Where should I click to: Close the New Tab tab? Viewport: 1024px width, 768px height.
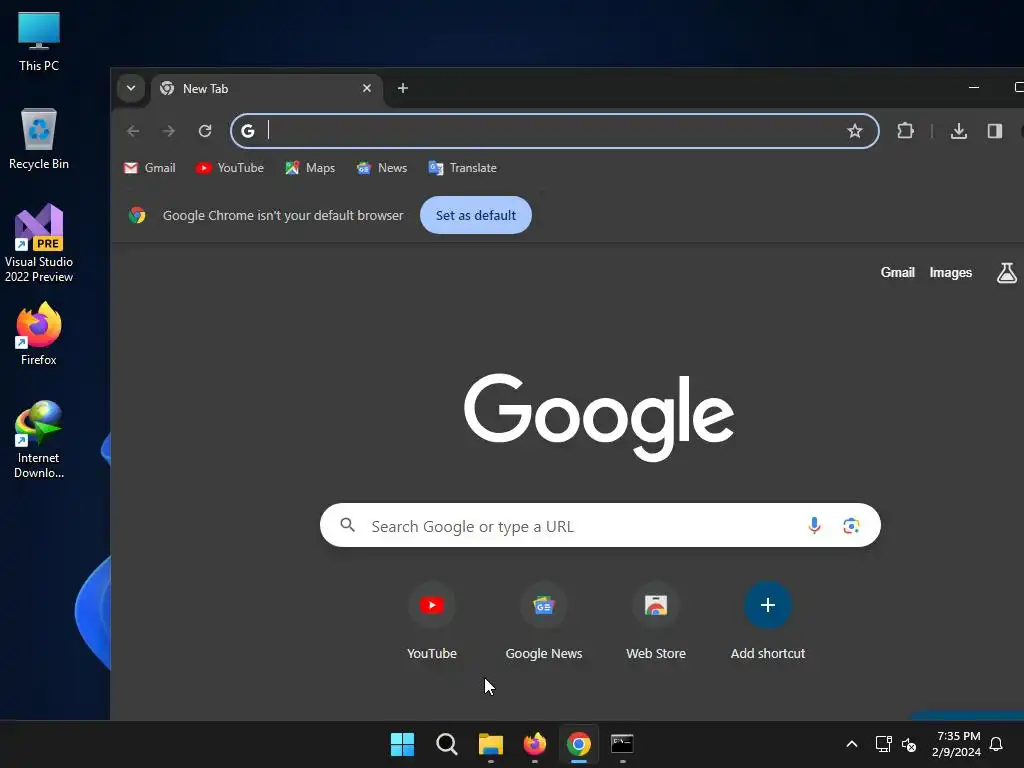click(367, 88)
